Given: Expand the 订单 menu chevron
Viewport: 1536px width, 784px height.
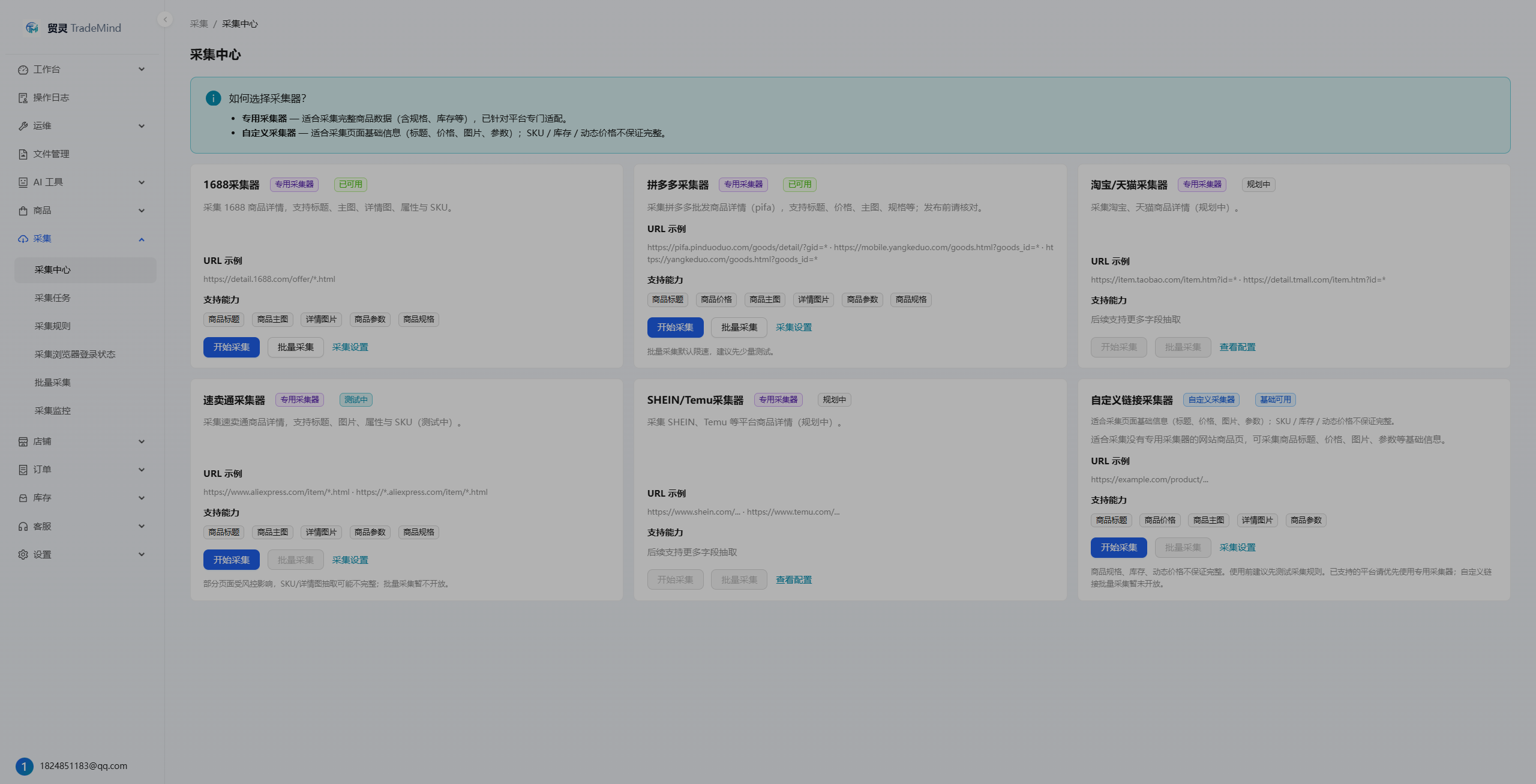Looking at the screenshot, I should tap(142, 470).
